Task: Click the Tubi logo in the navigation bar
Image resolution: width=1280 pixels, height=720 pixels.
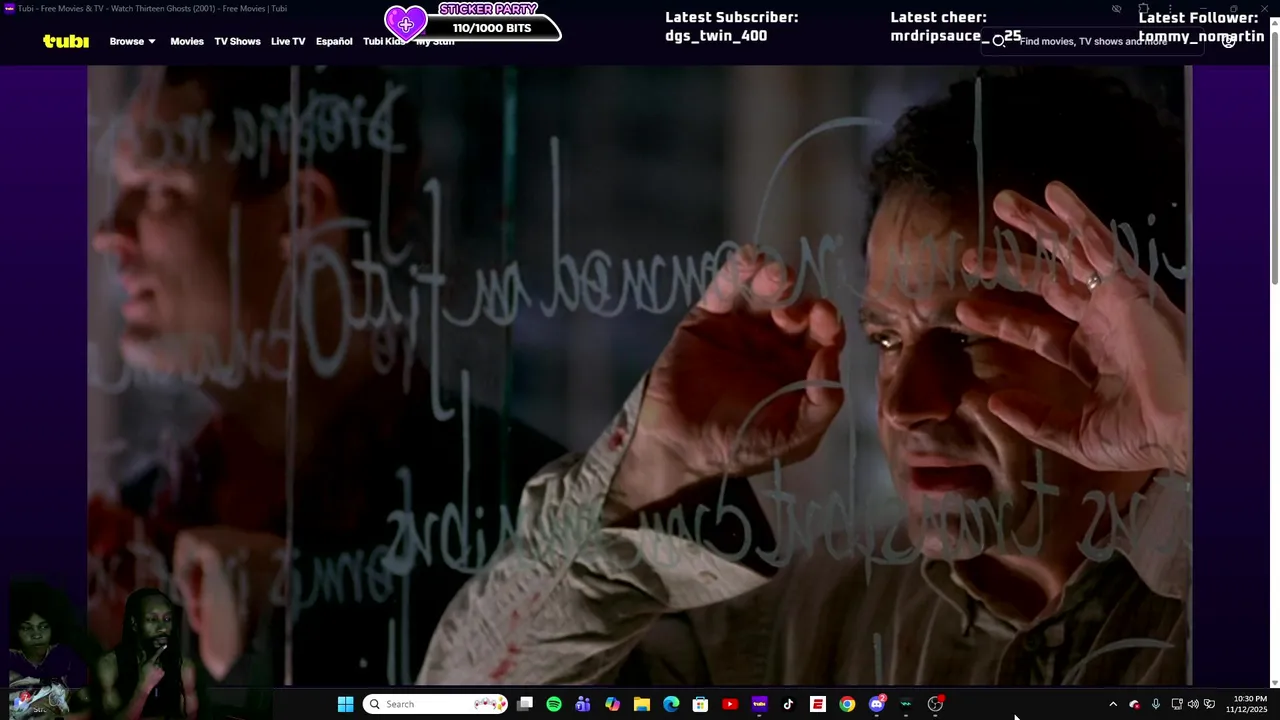Action: (x=66, y=41)
